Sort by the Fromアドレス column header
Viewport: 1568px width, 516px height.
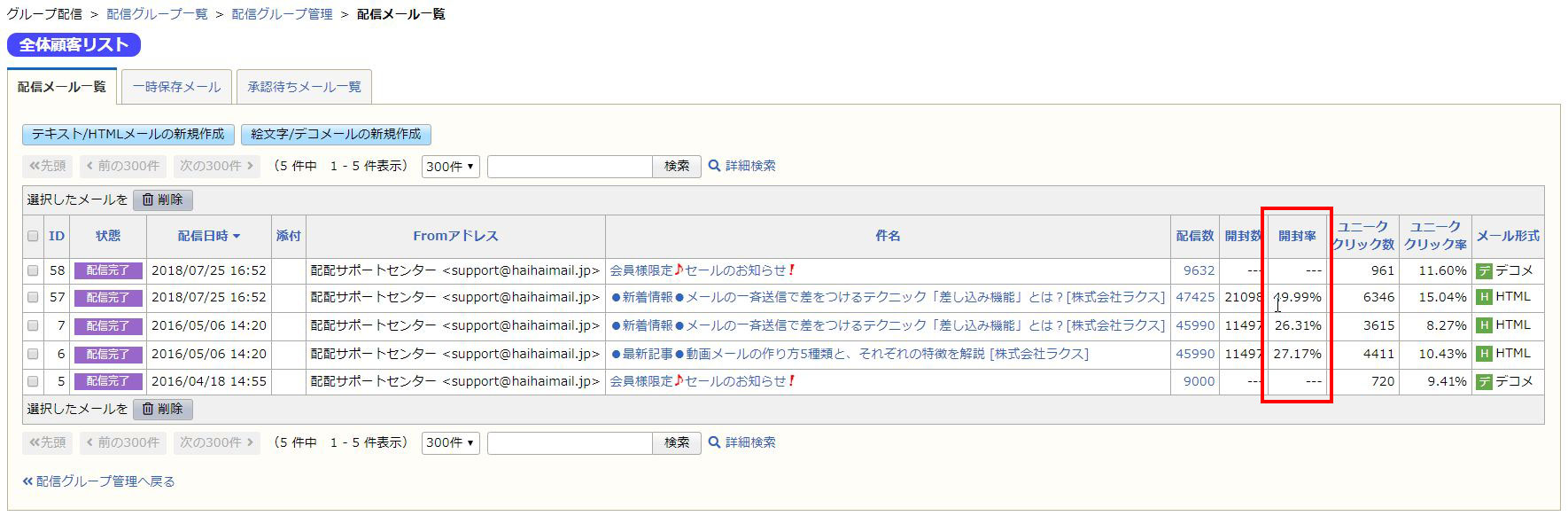pos(455,236)
